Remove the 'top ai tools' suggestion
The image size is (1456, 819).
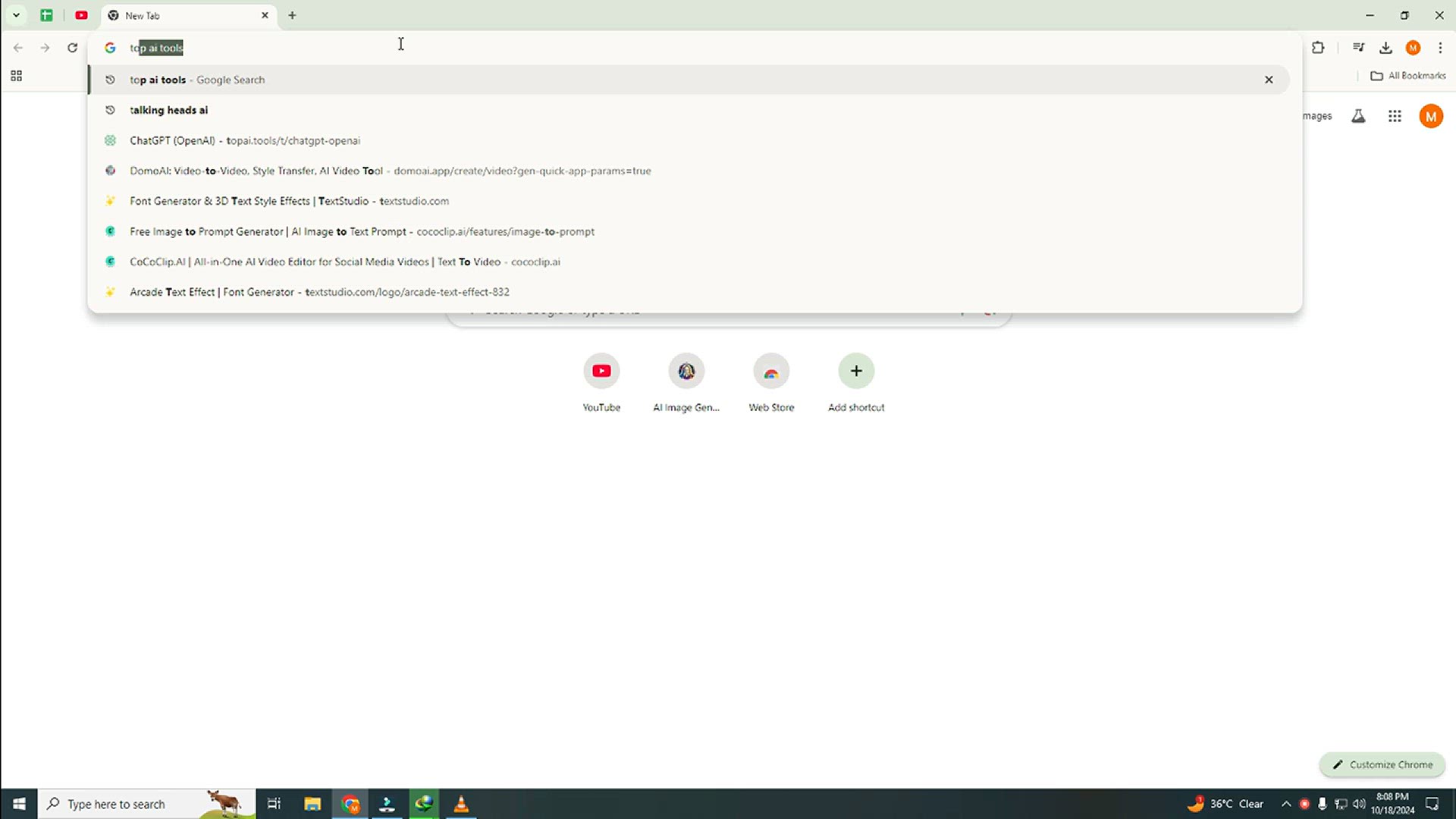1269,80
